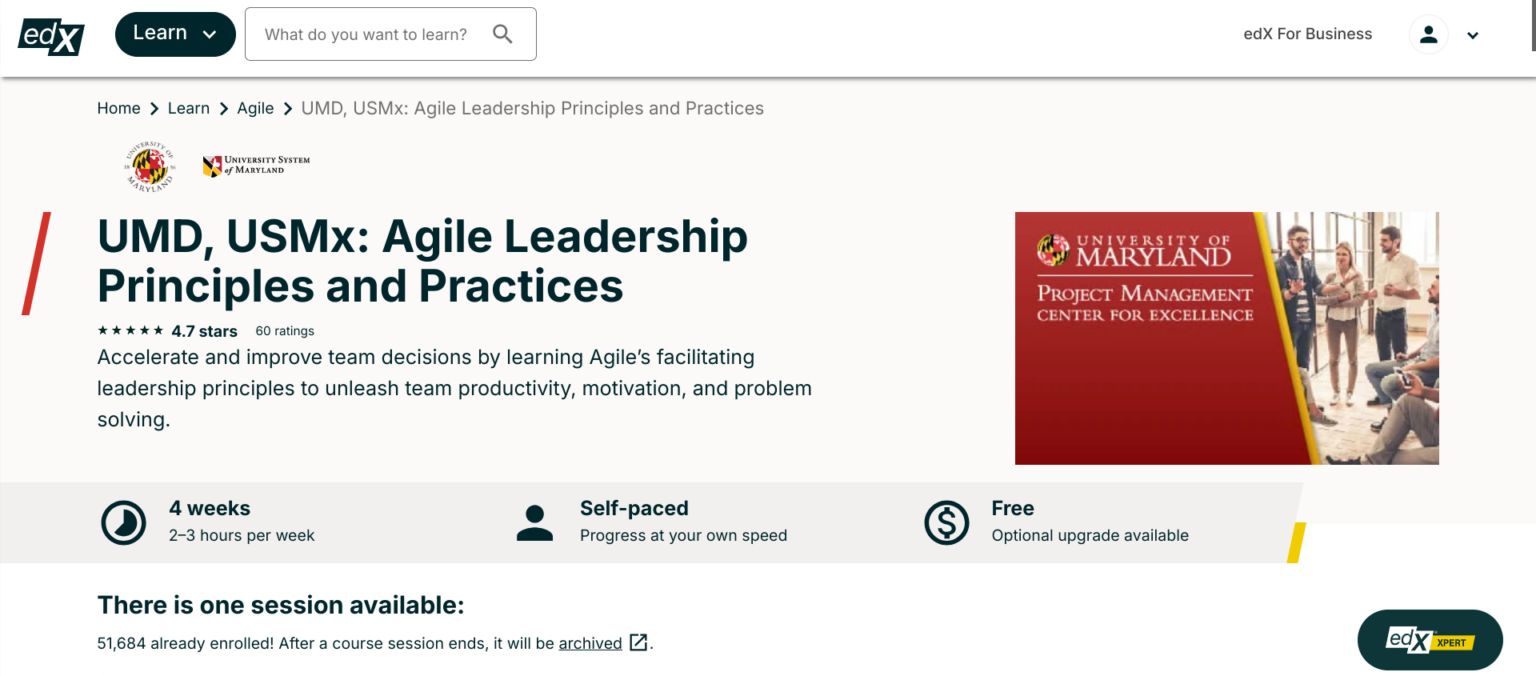Viewport: 1536px width, 676px height.
Task: Click the edX logo in the header
Action: click(x=50, y=34)
